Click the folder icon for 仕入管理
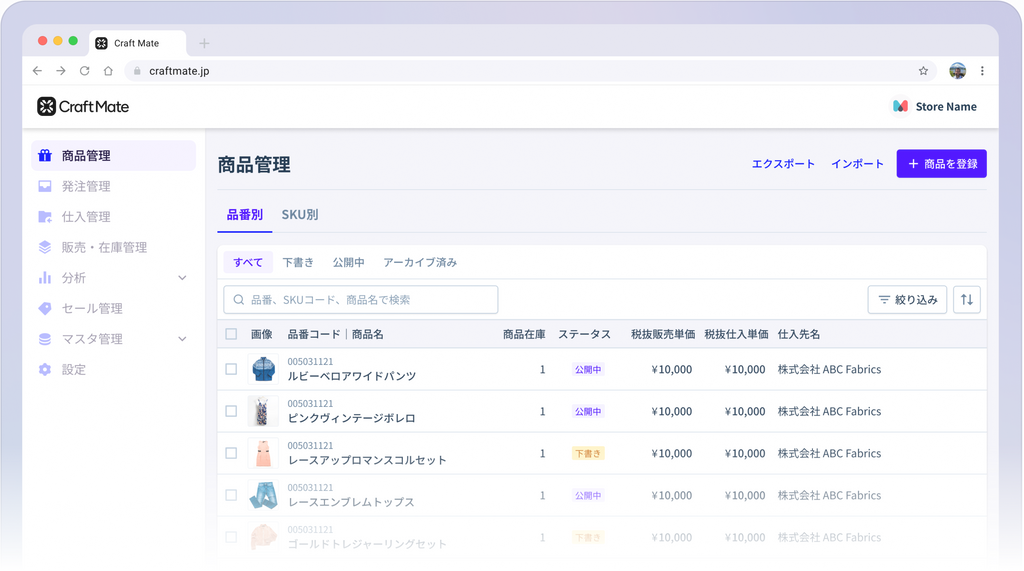 tap(45, 217)
